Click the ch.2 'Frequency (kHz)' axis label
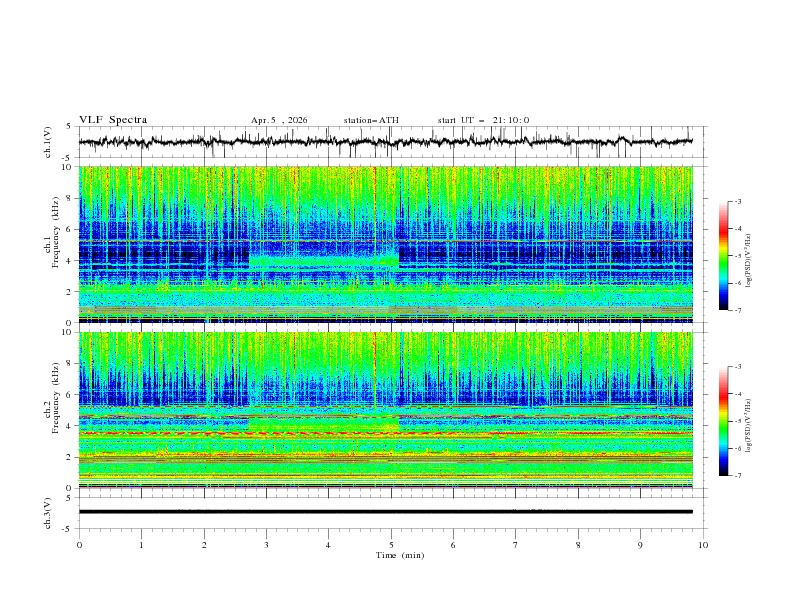This screenshot has width=792, height=612. click(x=56, y=398)
